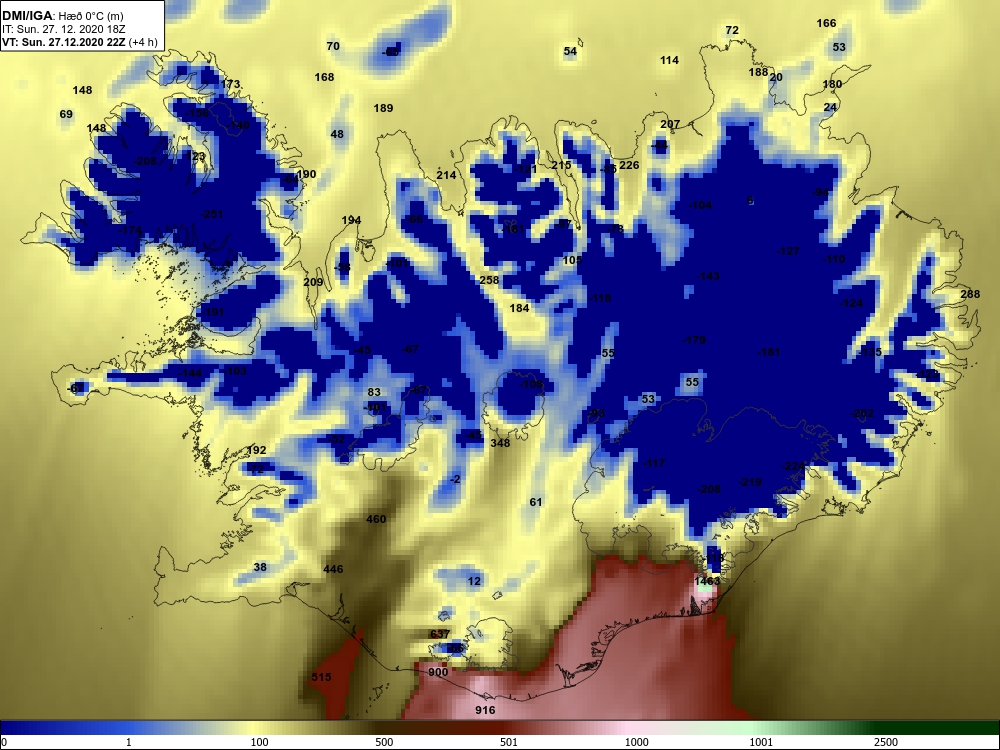Click the 214 map value
This screenshot has height=750, width=1000.
click(x=446, y=175)
